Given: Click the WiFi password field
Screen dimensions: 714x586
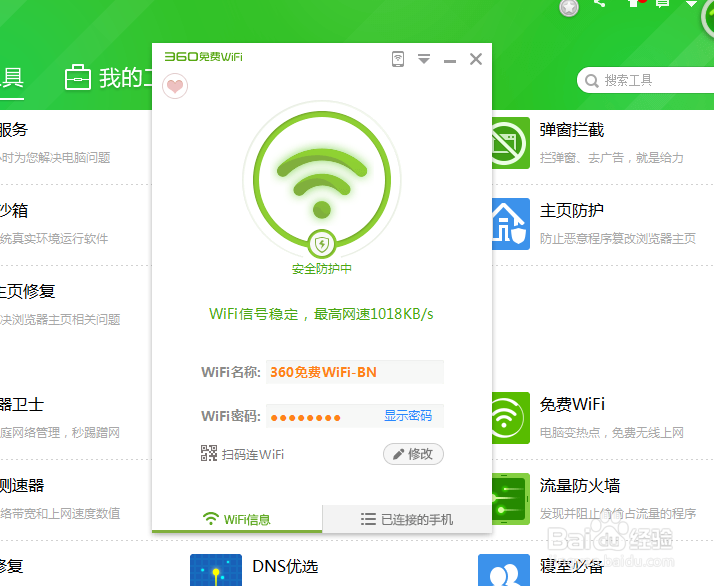Looking at the screenshot, I should tap(355, 416).
